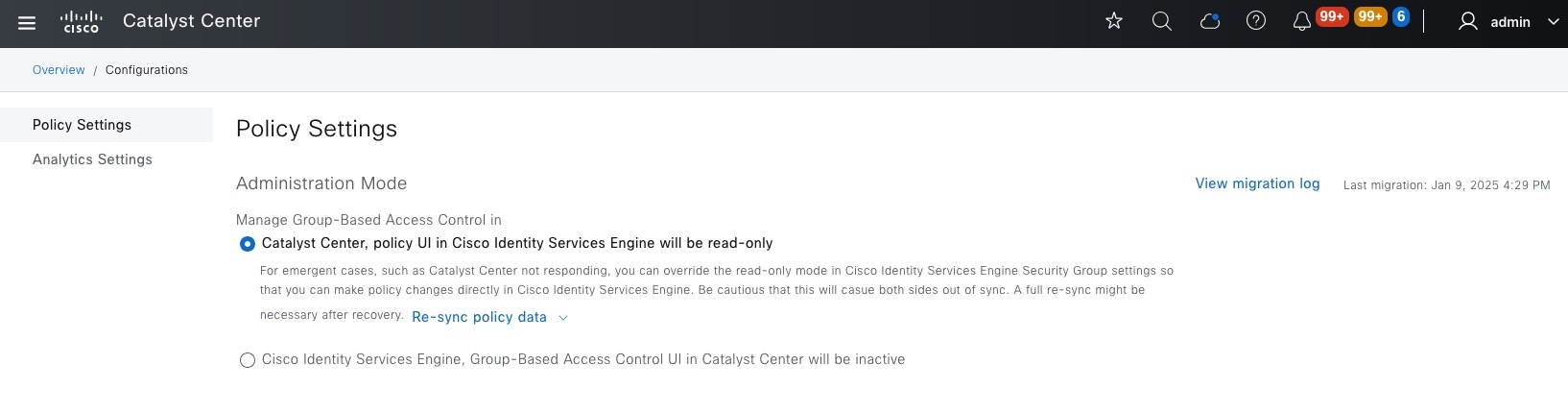The width and height of the screenshot is (1568, 413).
Task: Expand the admin account dropdown arrow
Action: coord(1553,22)
